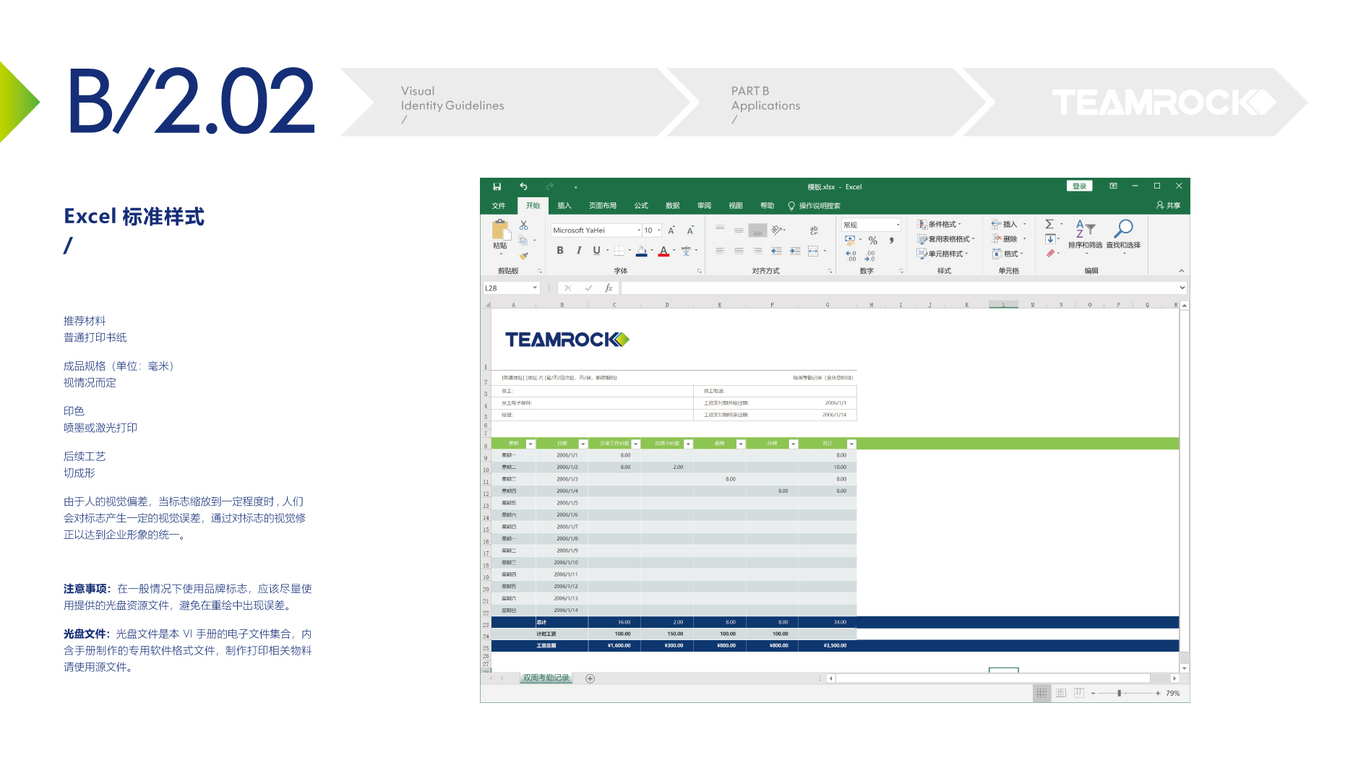This screenshot has width=1366, height=768.
Task: Click the AutoSum sigma icon
Action: (x=1049, y=224)
